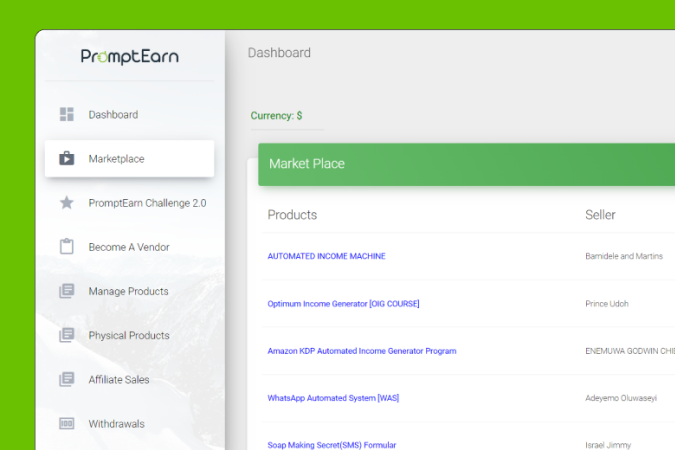Click the star icon for PromptEarn Challenge

coord(67,203)
